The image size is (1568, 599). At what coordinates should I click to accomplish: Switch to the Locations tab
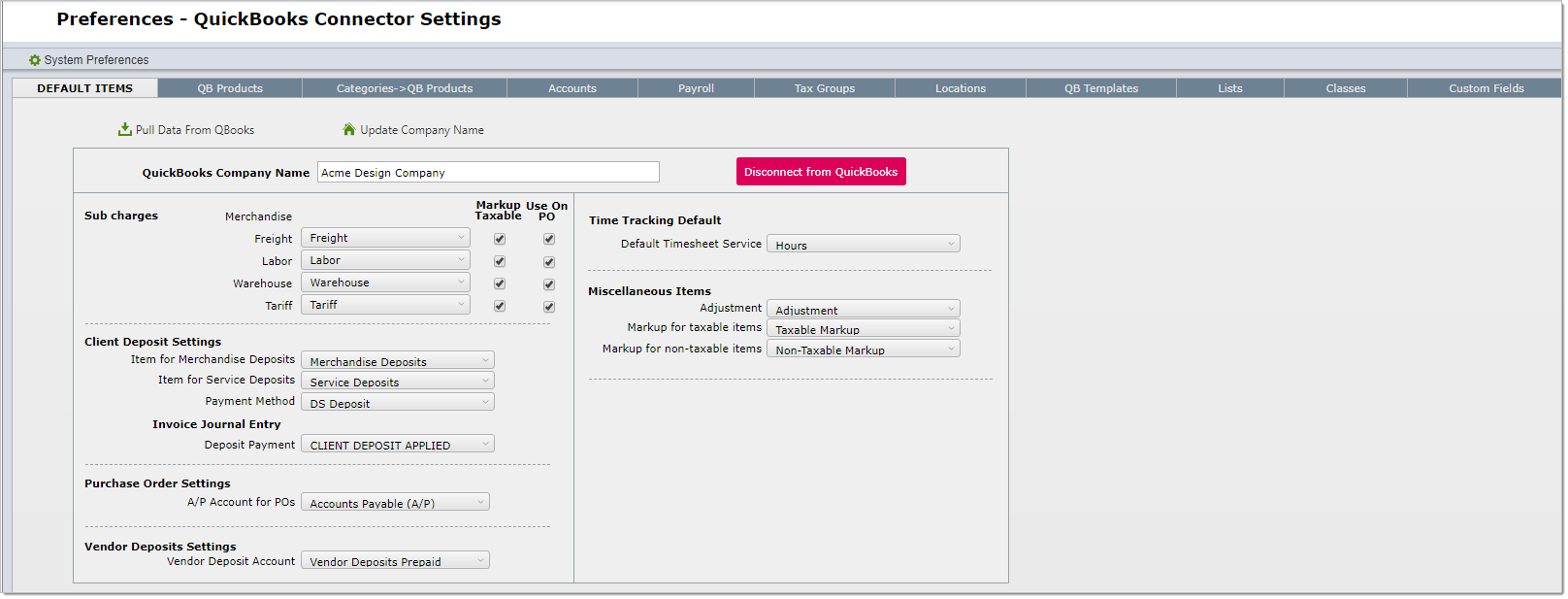click(961, 88)
